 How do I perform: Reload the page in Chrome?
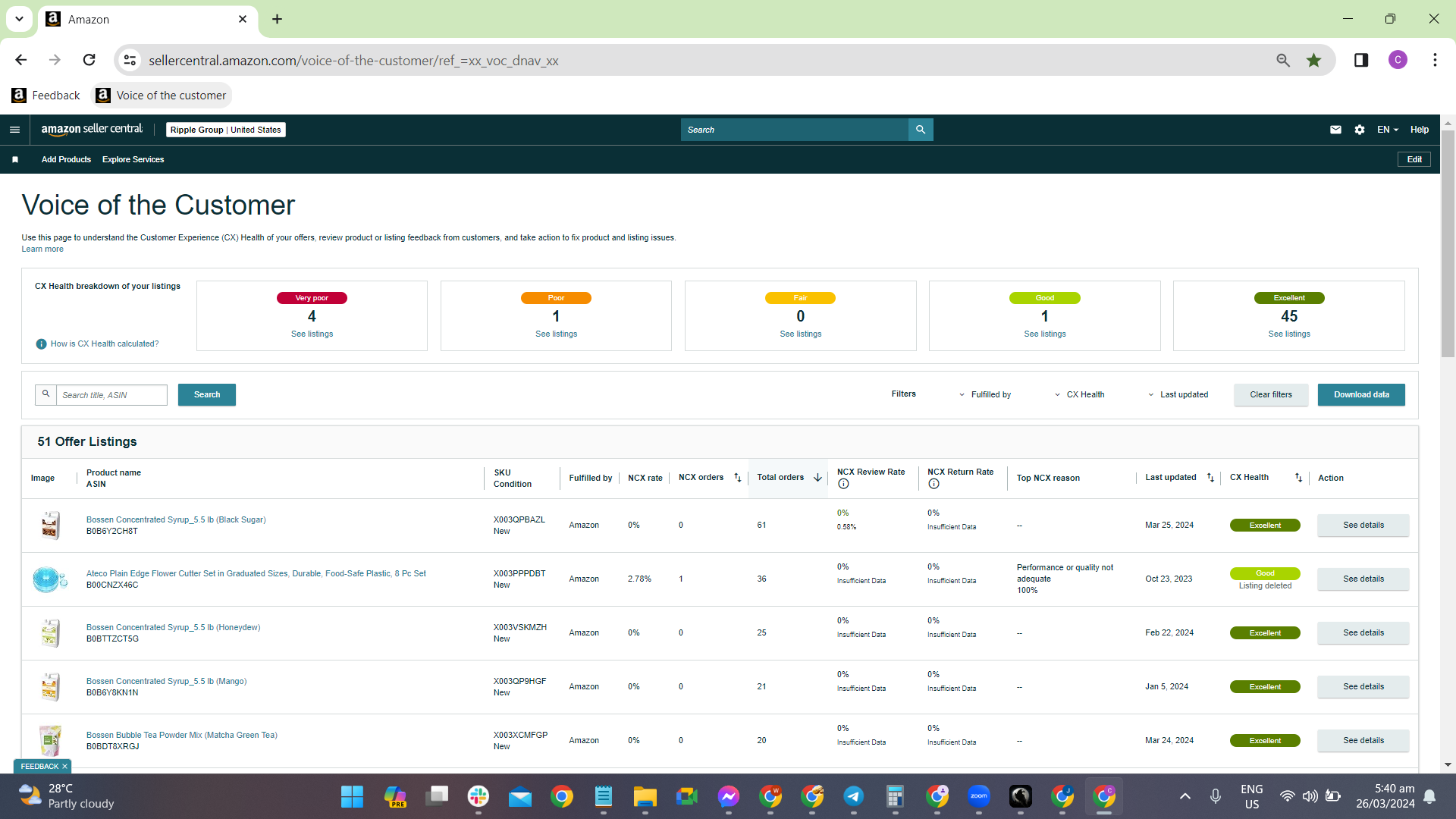89,60
